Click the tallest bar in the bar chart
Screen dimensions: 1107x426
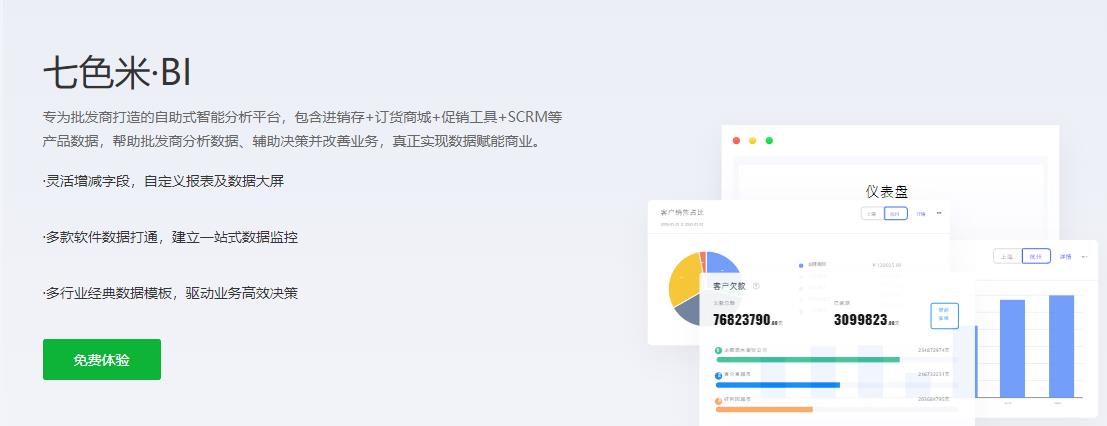point(1061,346)
